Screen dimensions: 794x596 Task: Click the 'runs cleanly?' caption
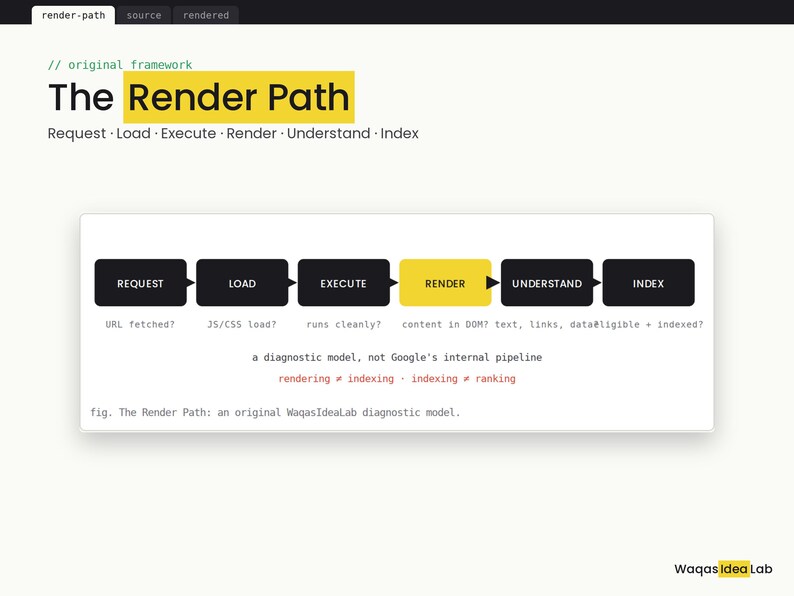tap(344, 324)
